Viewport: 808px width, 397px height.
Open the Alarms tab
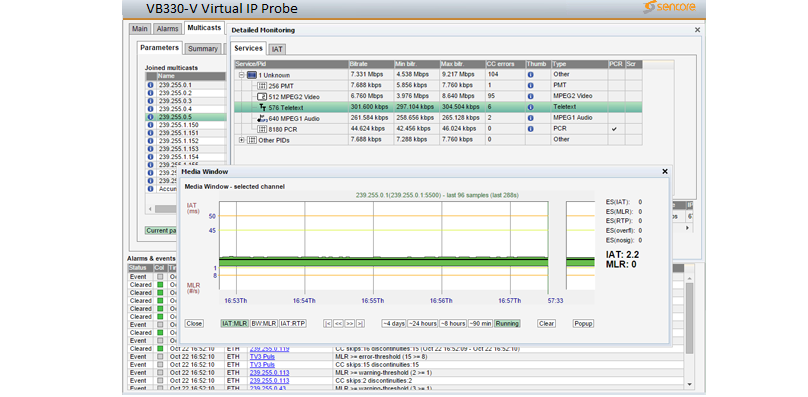tap(167, 29)
